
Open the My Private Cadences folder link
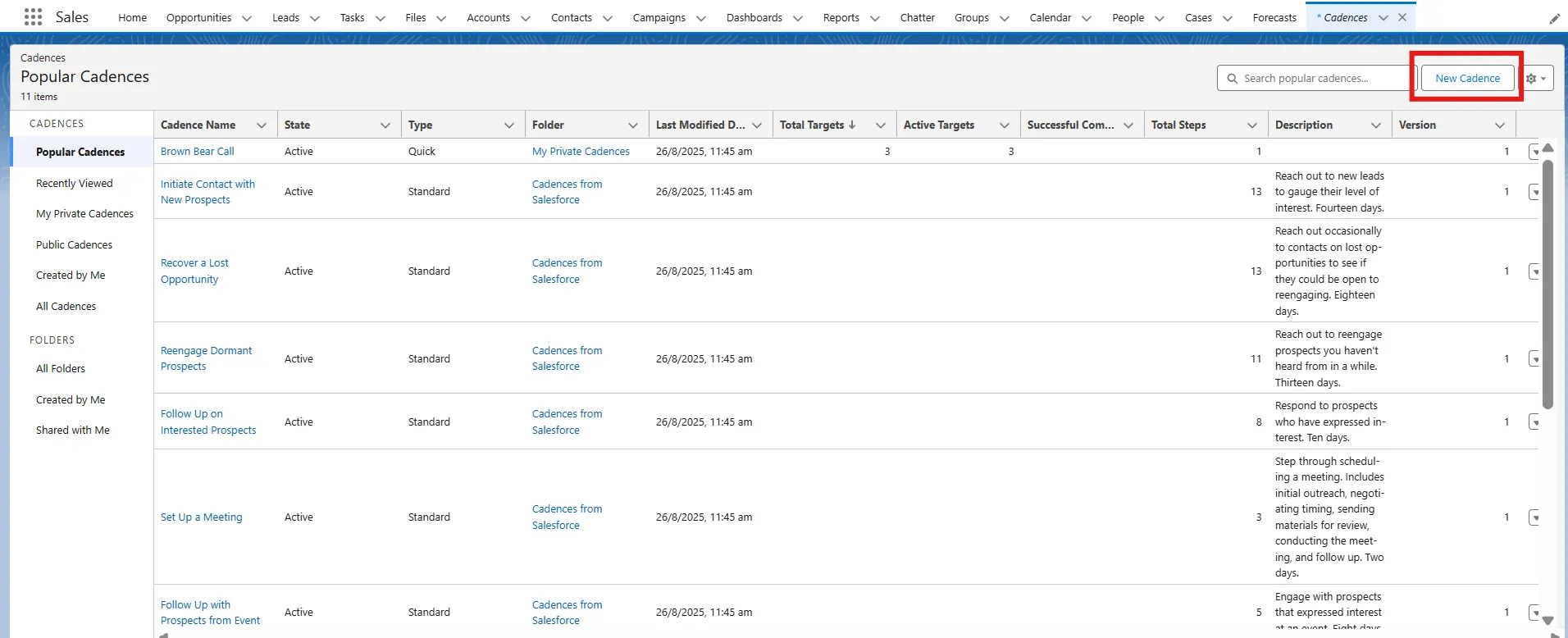(x=581, y=152)
